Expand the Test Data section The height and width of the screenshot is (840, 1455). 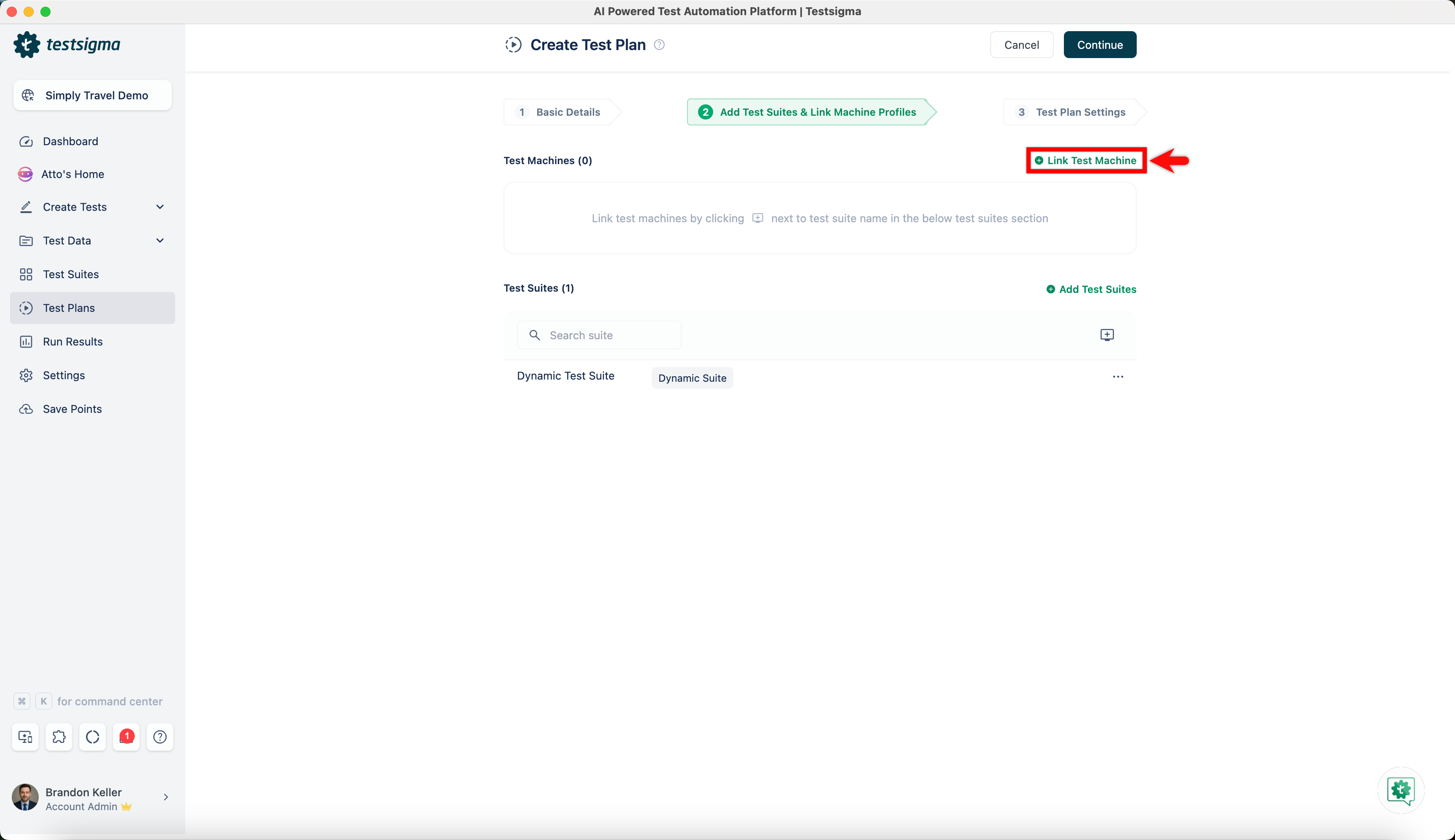point(160,241)
